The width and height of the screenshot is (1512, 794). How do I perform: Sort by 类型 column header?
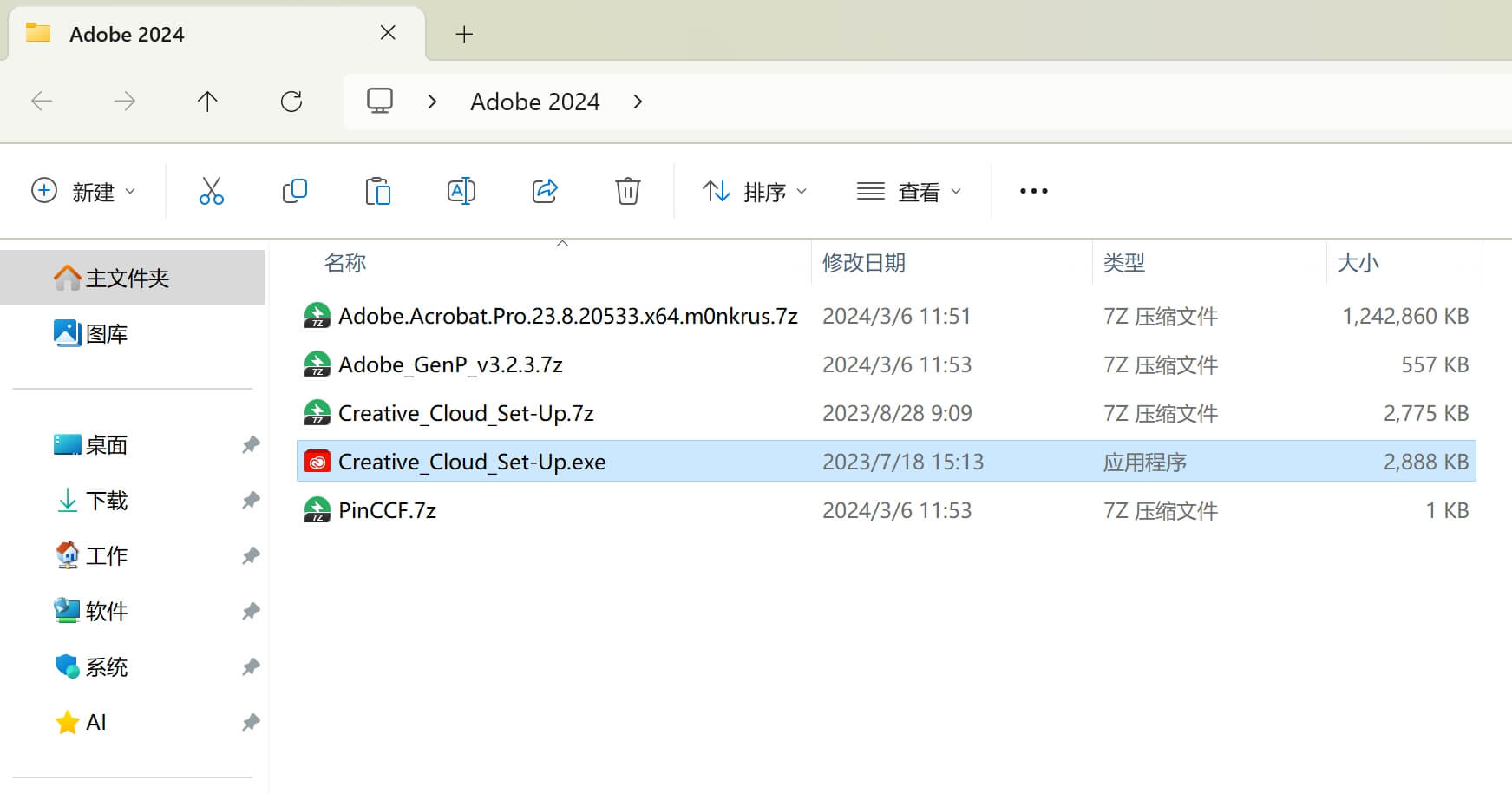point(1124,262)
